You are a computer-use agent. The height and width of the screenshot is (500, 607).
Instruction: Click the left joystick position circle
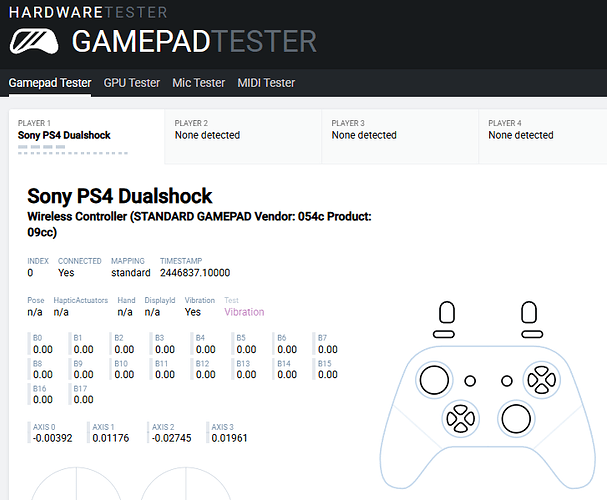pyautogui.click(x=76, y=483)
